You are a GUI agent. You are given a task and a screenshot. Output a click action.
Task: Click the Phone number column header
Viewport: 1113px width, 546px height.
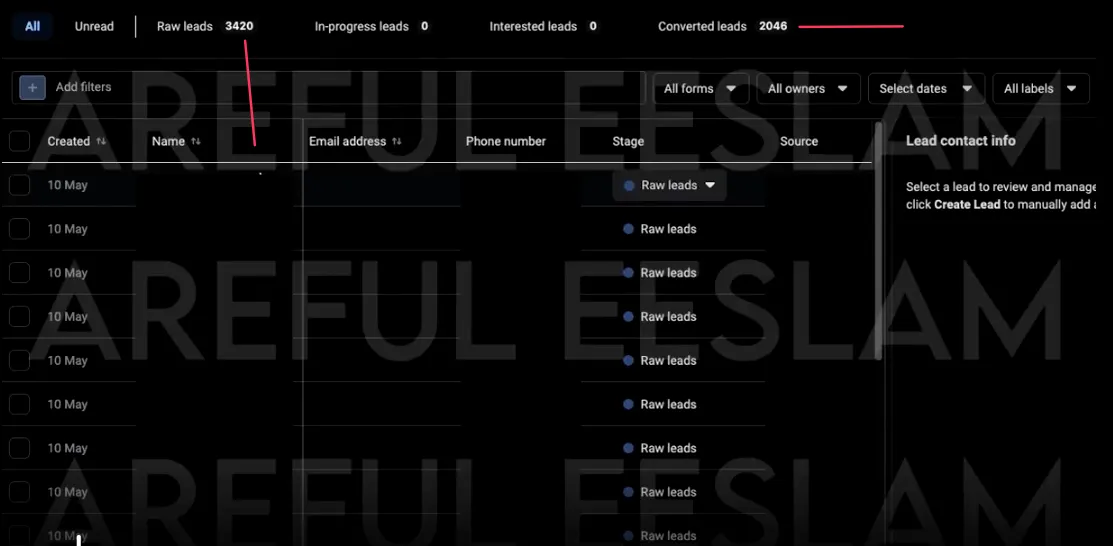tap(505, 141)
